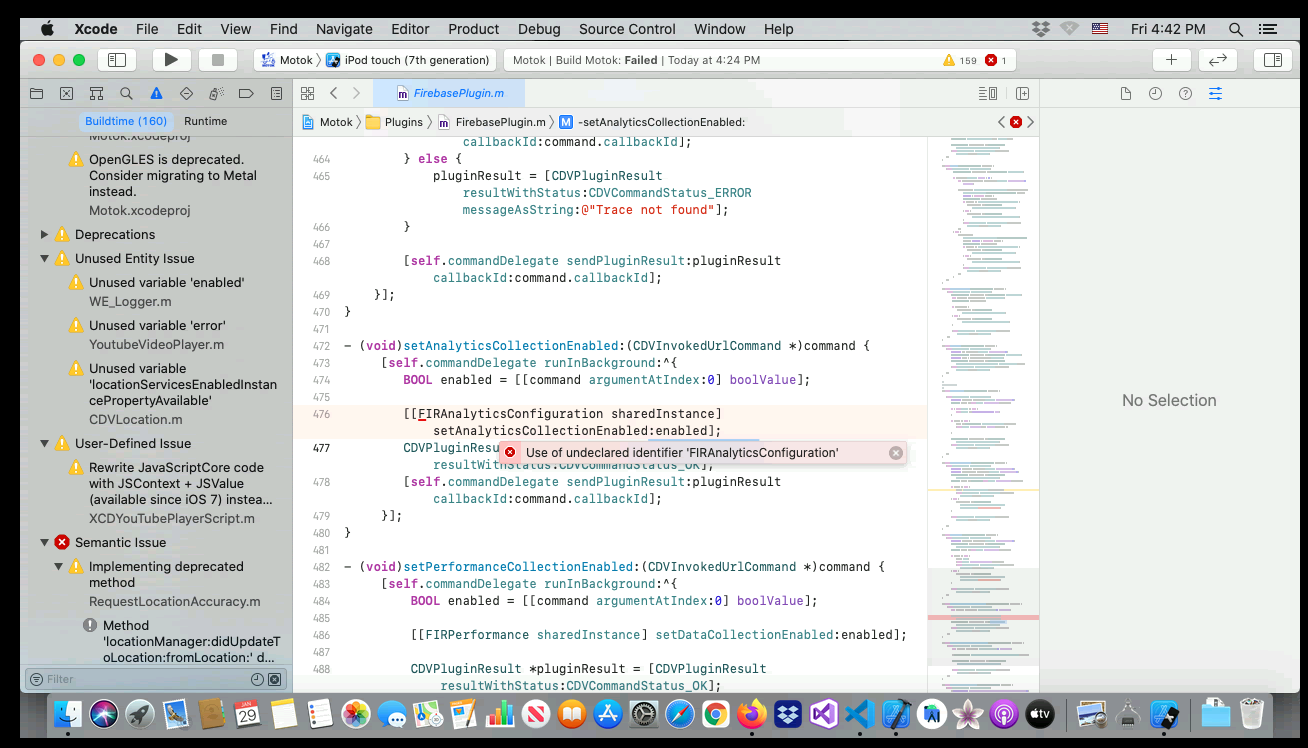
Task: Show the source control navigator
Action: coord(66,94)
